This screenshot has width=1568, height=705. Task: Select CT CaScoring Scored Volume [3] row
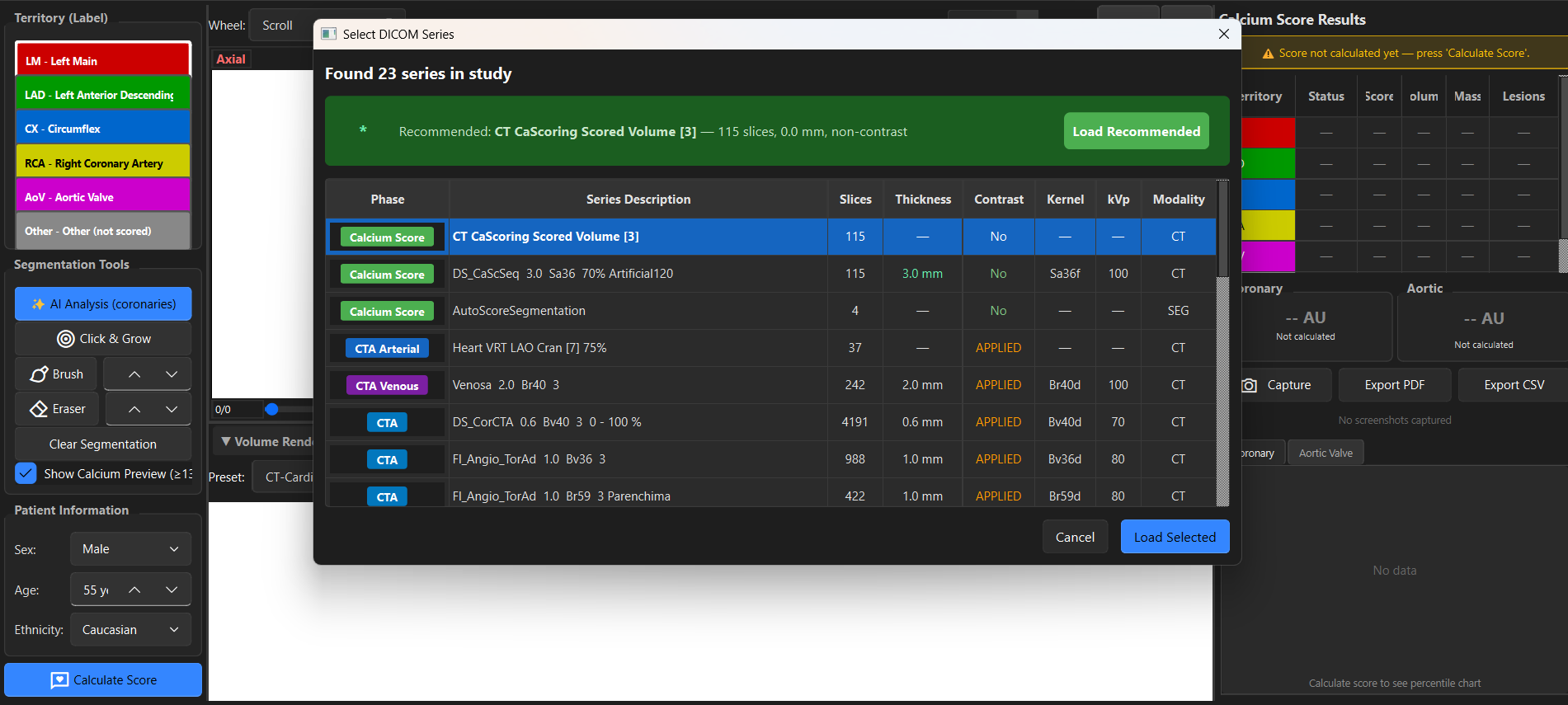click(771, 237)
